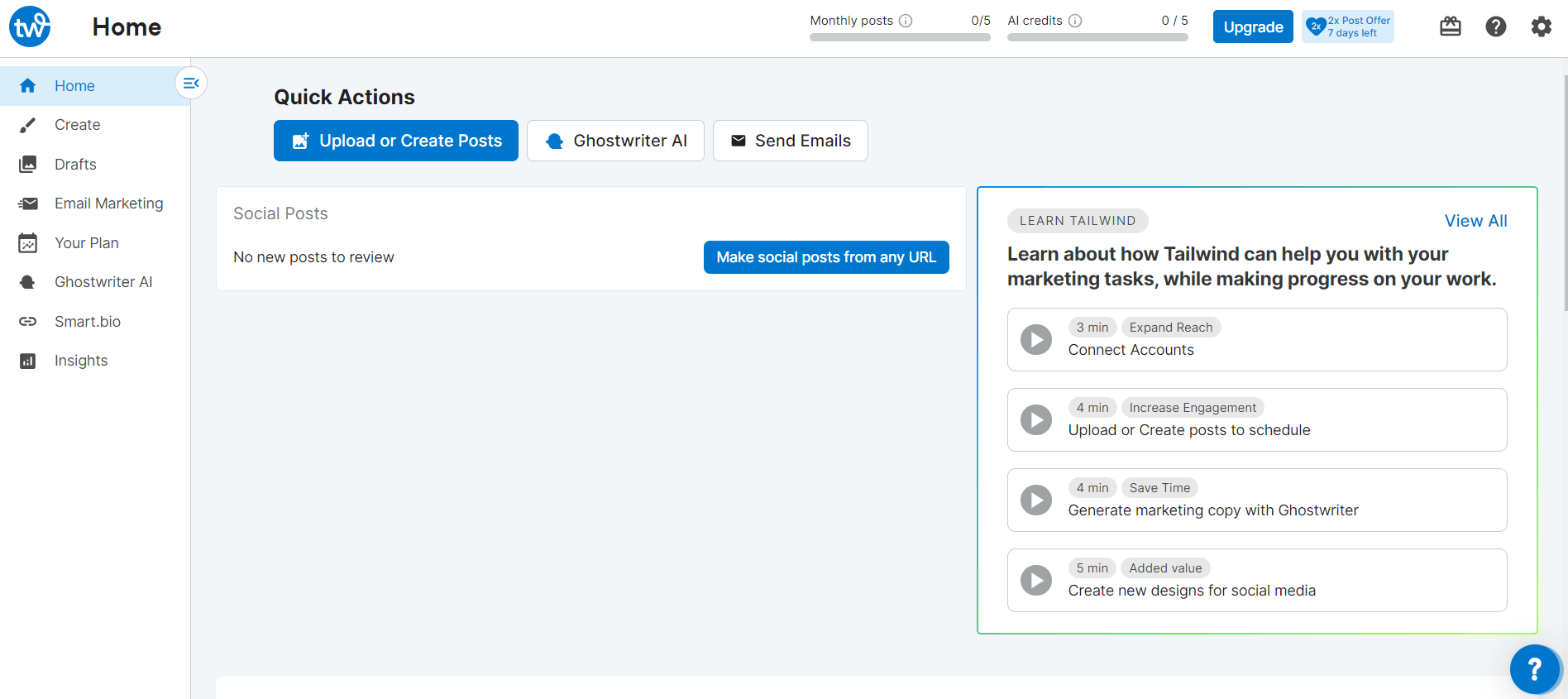Open Email Marketing in the sidebar
1568x699 pixels.
pos(95,203)
